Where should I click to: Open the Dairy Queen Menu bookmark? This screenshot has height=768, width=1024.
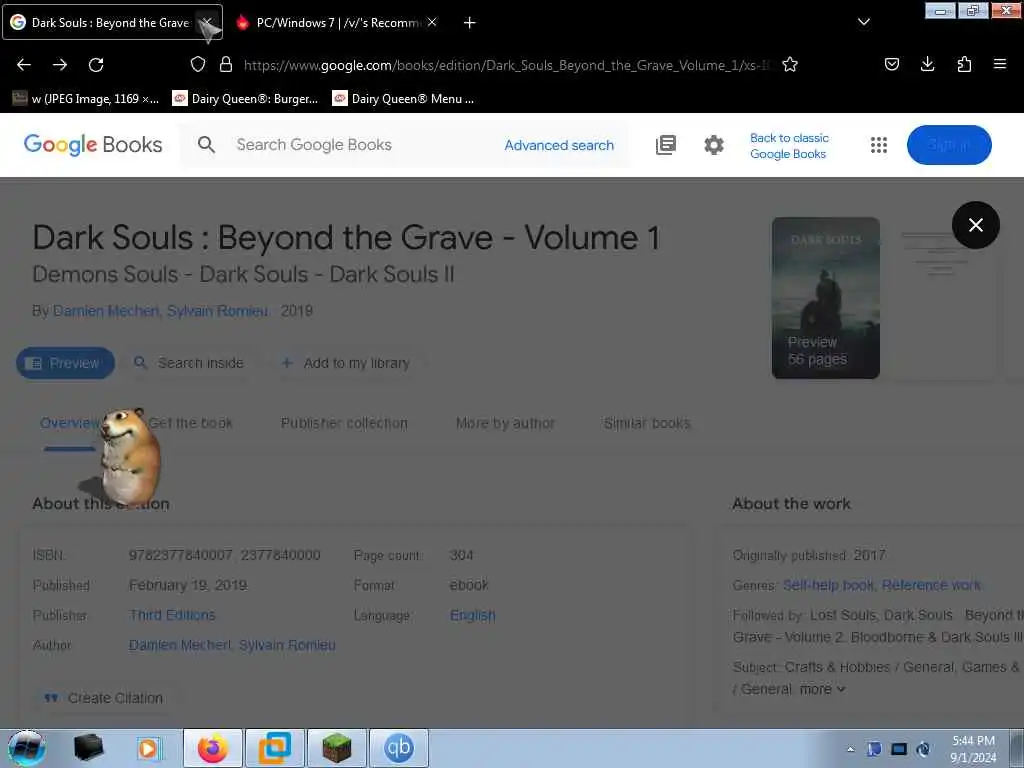(403, 99)
